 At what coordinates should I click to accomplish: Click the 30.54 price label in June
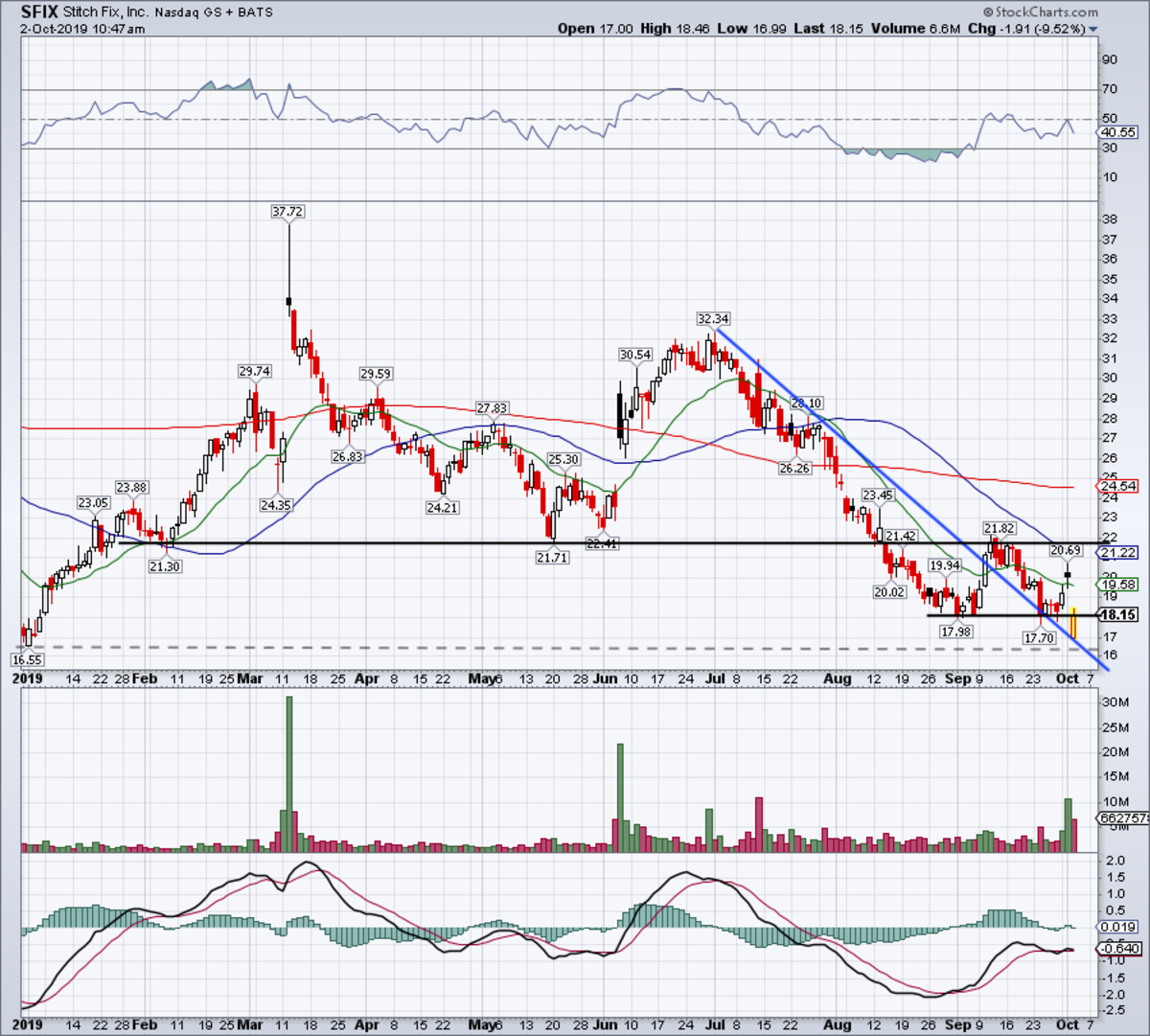click(x=635, y=355)
